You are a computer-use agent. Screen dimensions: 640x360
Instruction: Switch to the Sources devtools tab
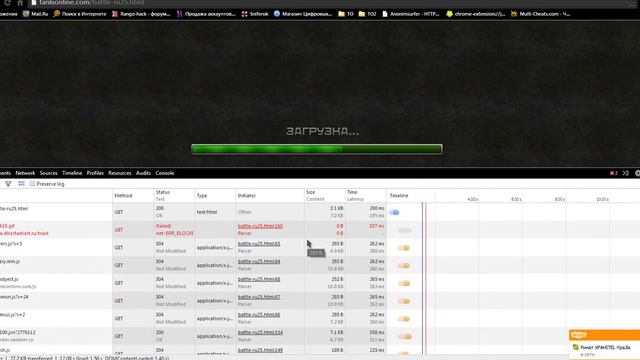[49, 173]
